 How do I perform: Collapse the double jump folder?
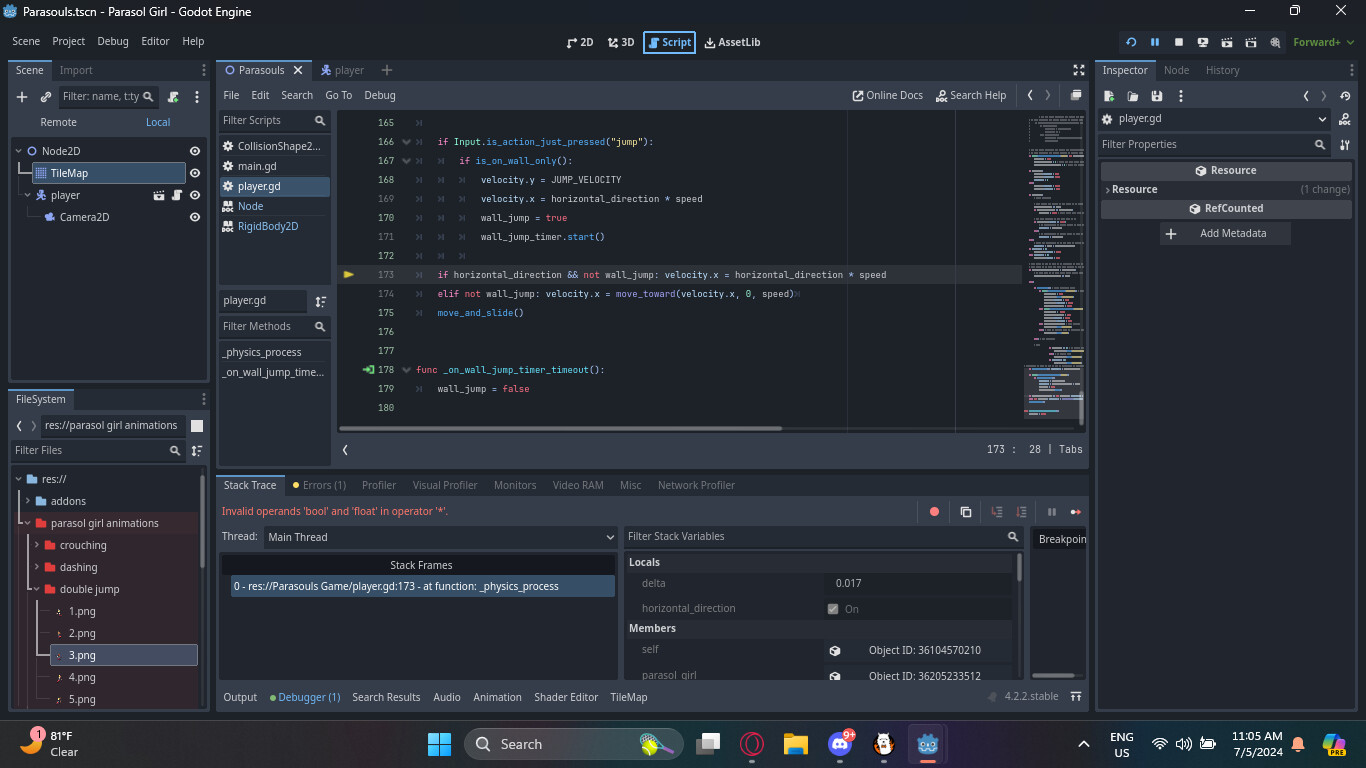[x=37, y=589]
